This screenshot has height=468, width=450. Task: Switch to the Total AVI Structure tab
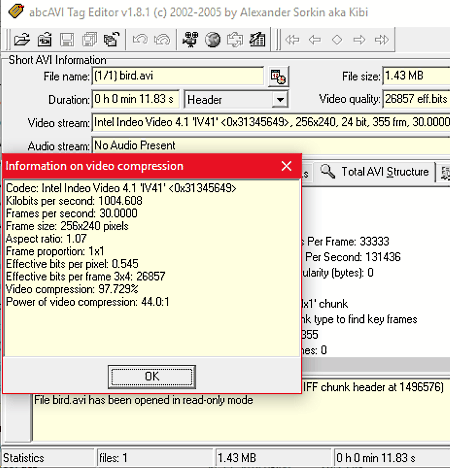coord(375,172)
